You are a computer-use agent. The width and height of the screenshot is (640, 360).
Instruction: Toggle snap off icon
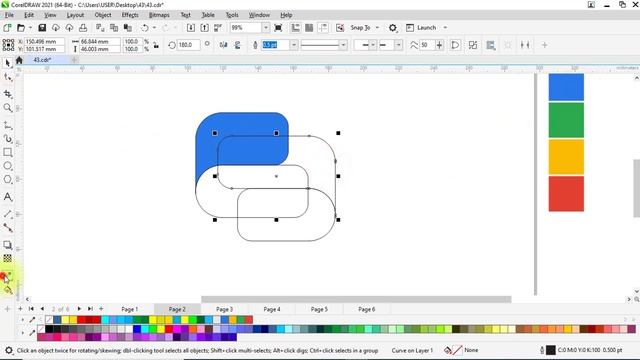340,28
